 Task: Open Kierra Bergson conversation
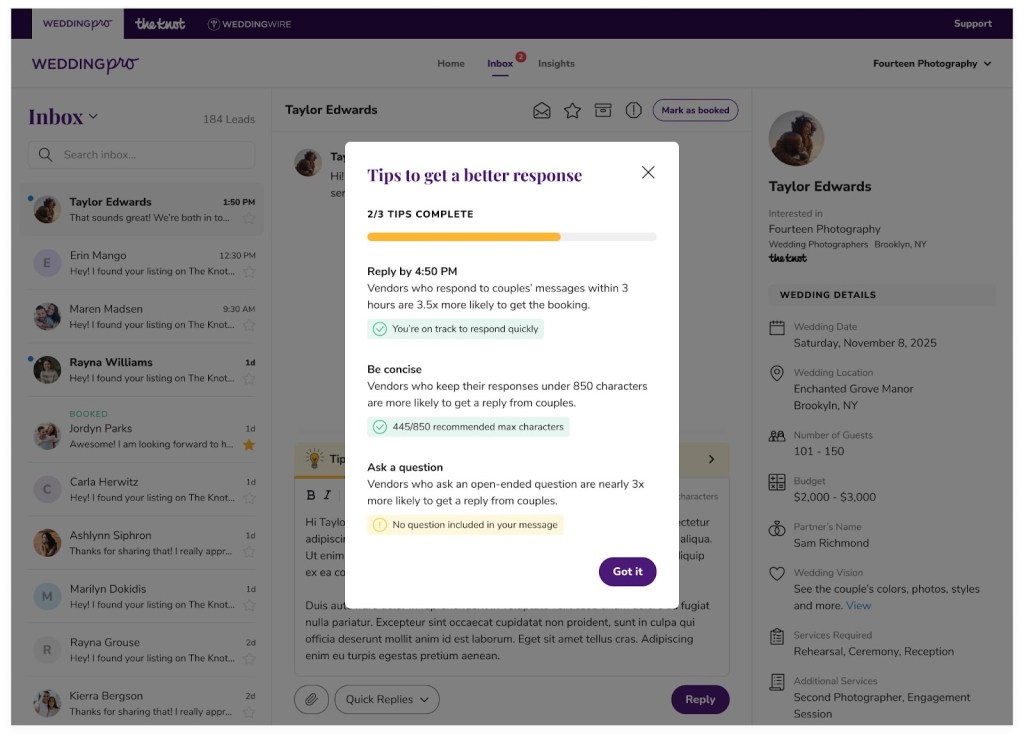tap(142, 703)
